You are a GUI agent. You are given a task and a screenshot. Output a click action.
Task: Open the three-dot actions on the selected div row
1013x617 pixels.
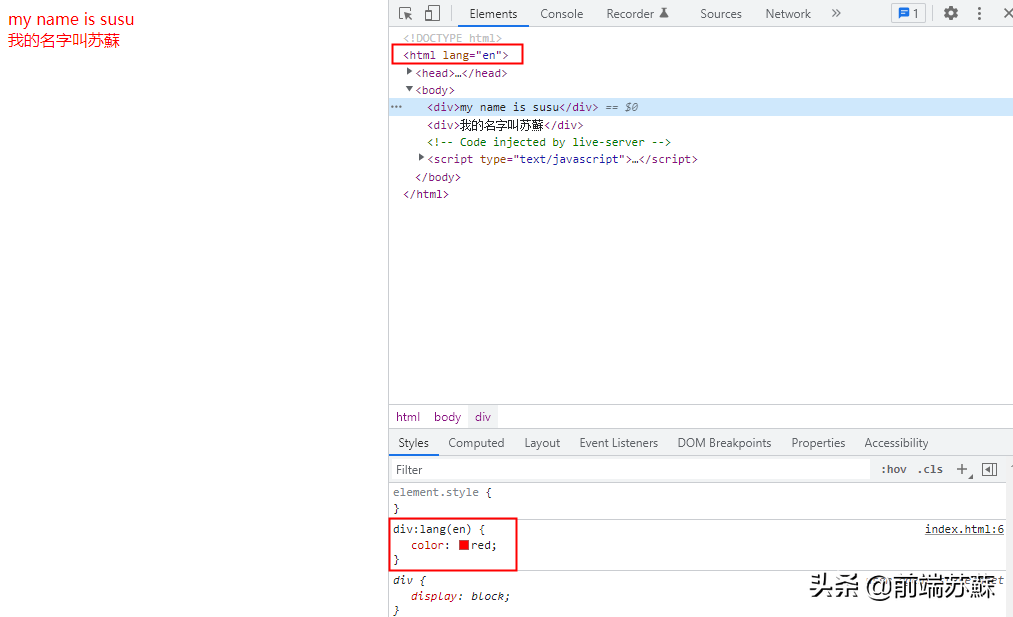coord(396,107)
